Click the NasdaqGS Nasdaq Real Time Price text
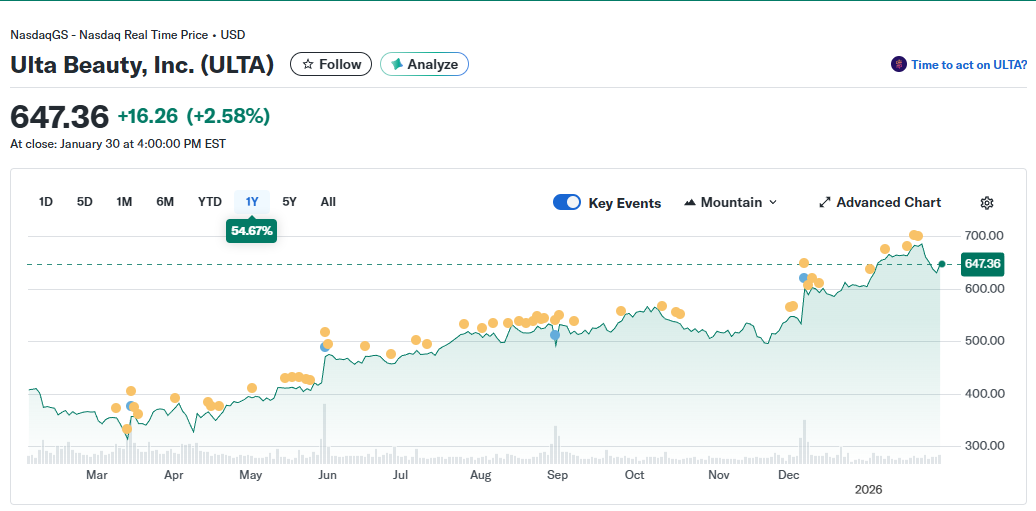The image size is (1036, 511). coord(128,35)
